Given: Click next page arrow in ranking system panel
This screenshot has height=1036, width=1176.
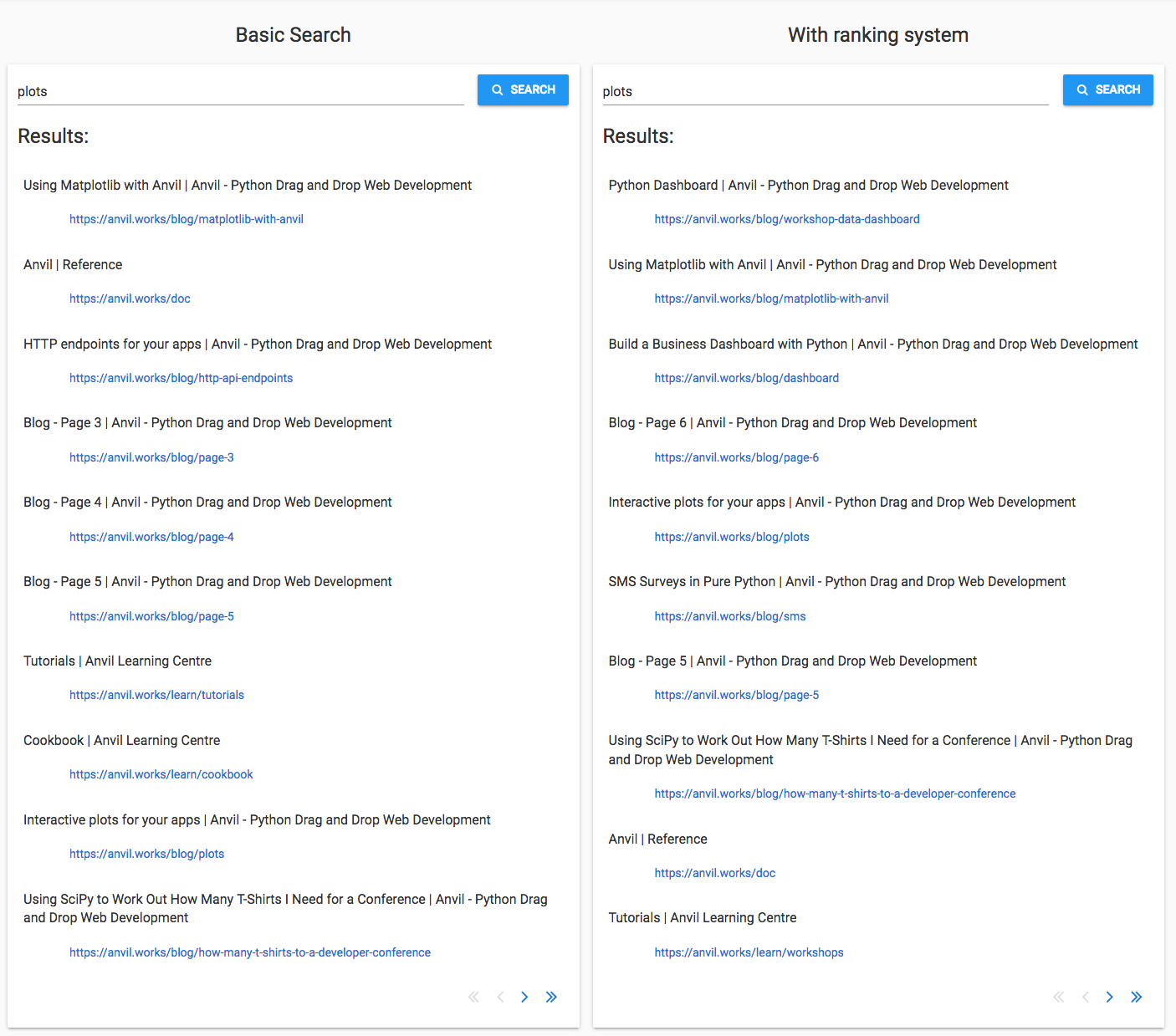Looking at the screenshot, I should point(1109,997).
